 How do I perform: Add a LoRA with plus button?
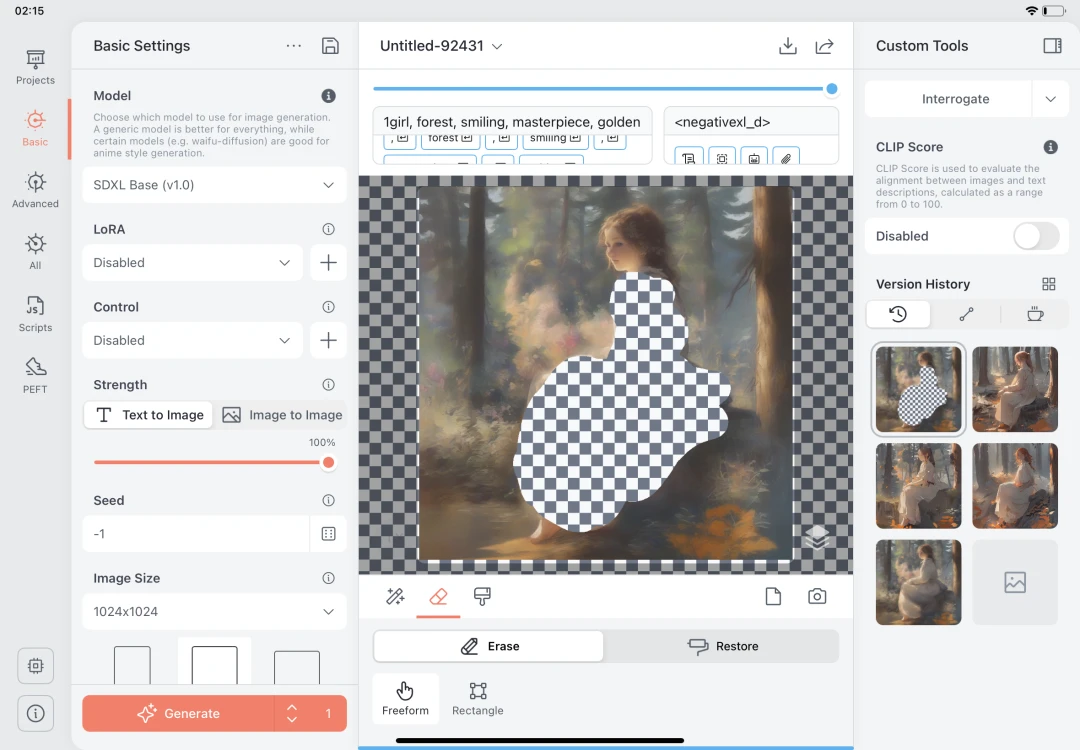tap(328, 263)
